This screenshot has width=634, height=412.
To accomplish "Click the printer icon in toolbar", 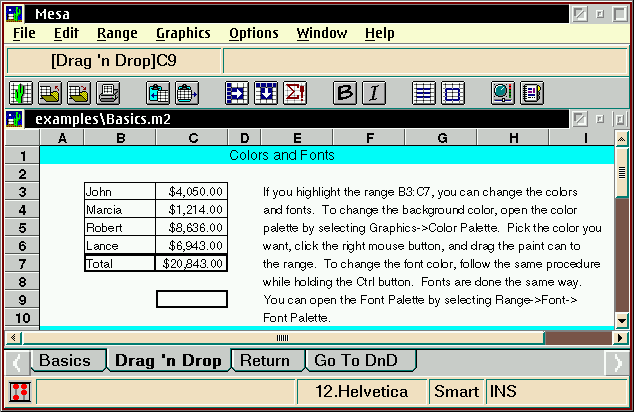I will tap(108, 94).
